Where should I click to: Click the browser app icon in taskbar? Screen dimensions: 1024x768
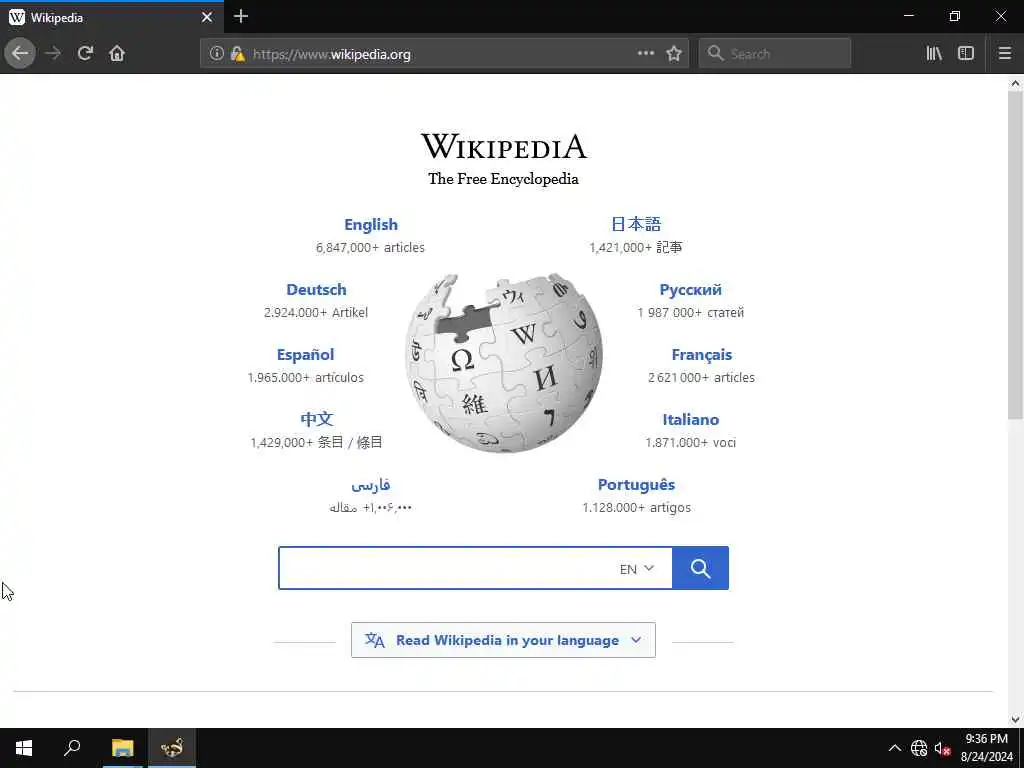point(172,748)
